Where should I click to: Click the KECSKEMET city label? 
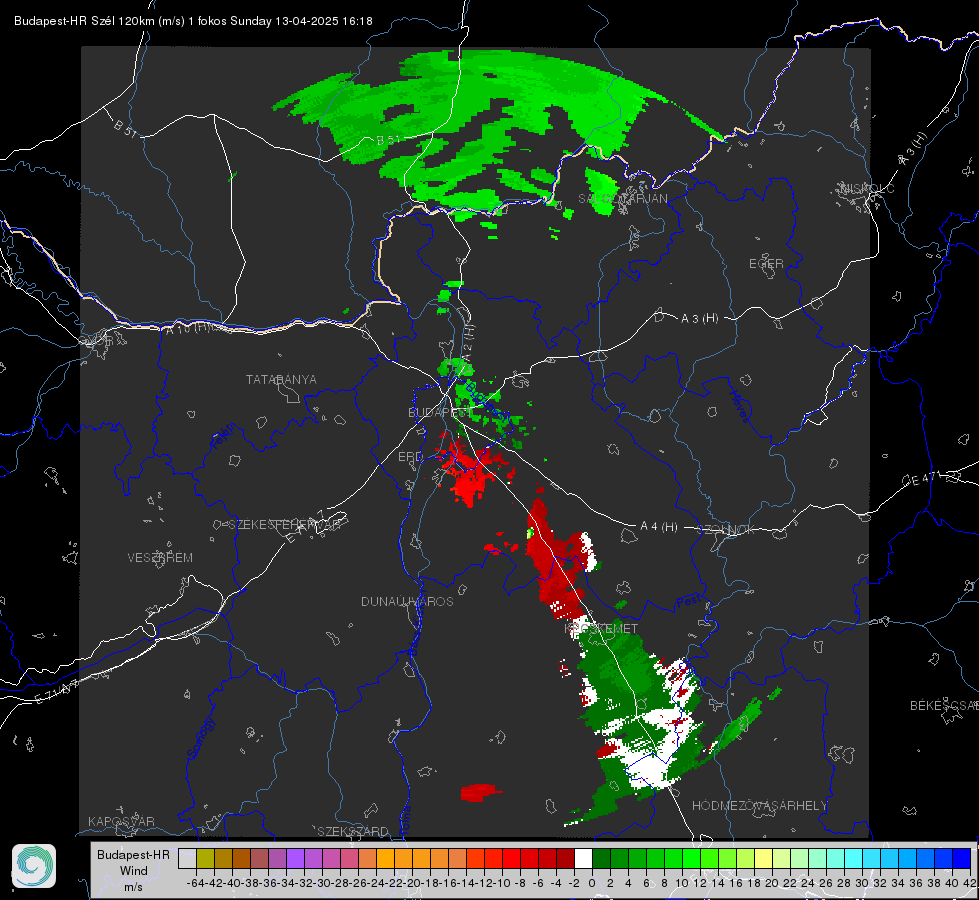tap(601, 628)
